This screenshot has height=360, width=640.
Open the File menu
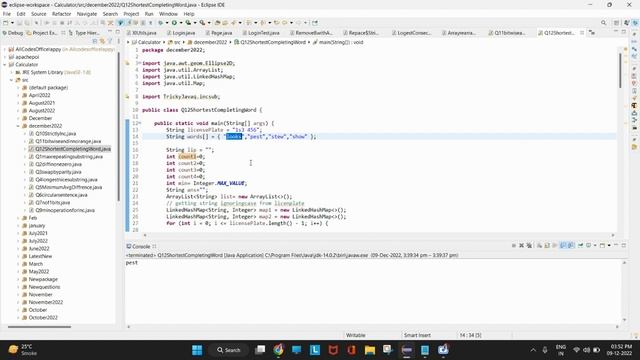coord(7,14)
